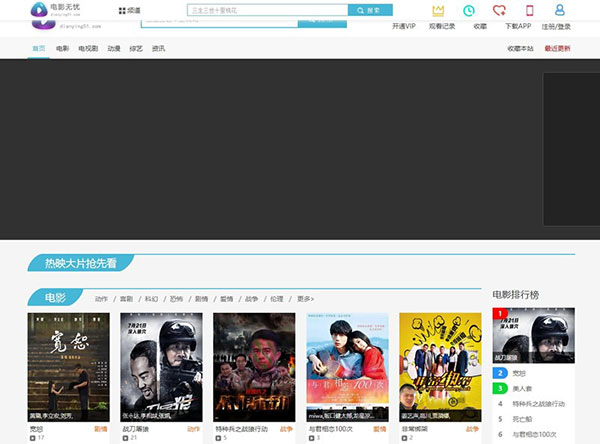Click the 电影无忧 site logo
The height and width of the screenshot is (444, 600).
(55, 9)
